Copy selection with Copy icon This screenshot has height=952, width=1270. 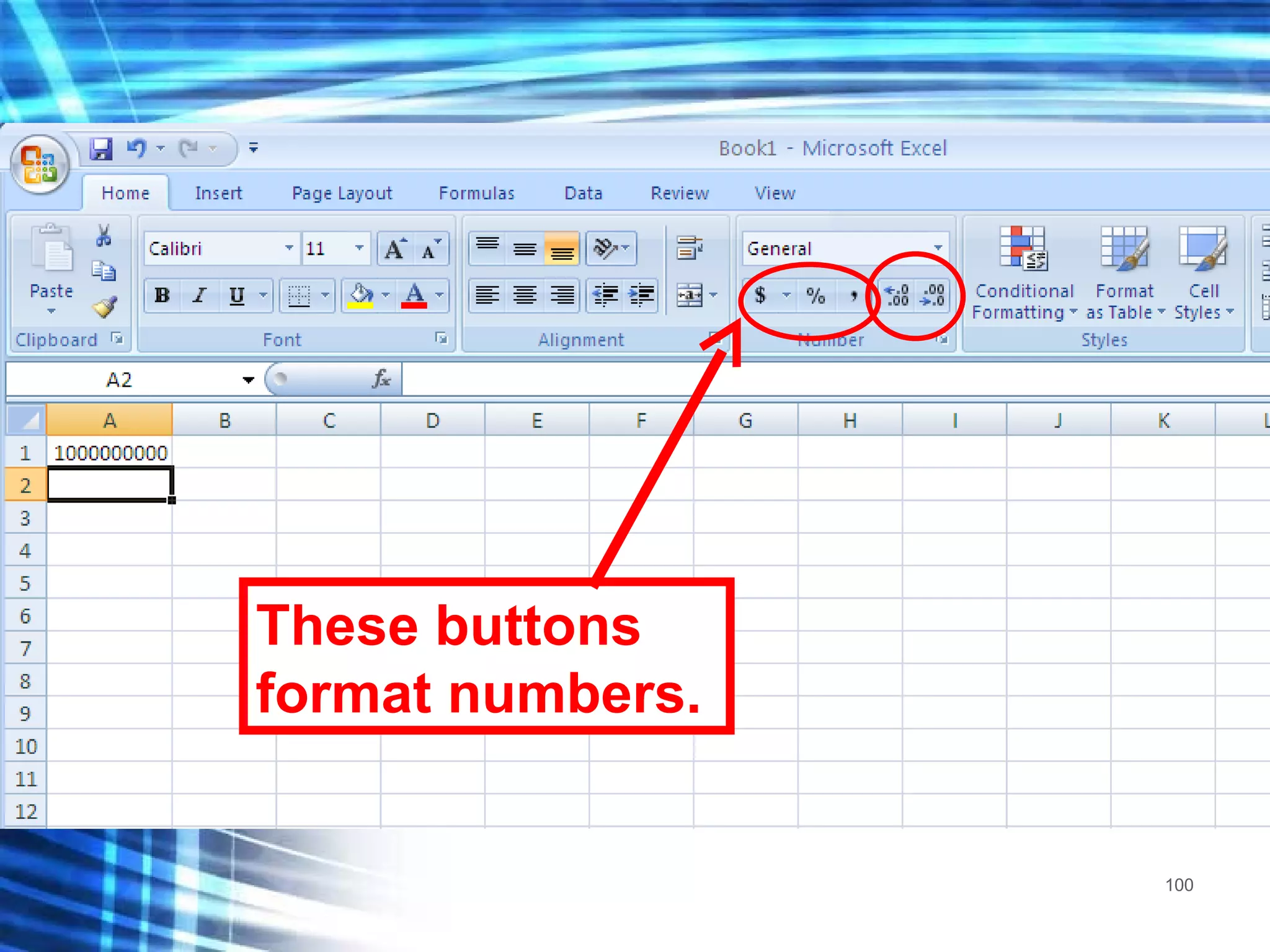tap(104, 271)
